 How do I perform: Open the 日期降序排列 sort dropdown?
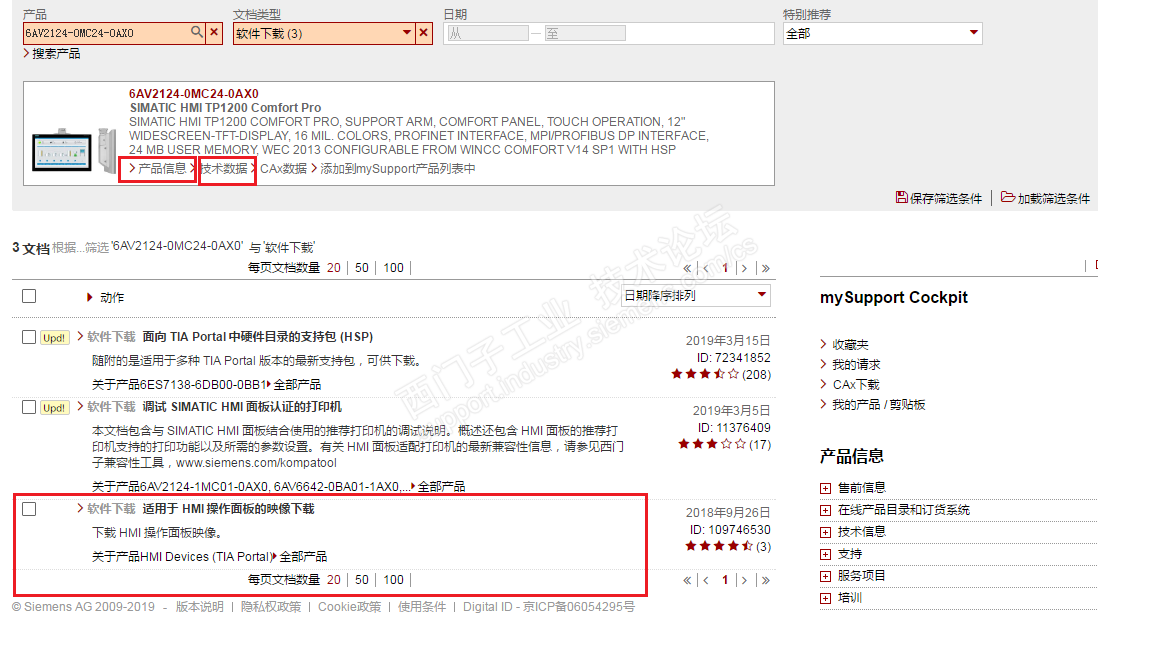click(x=695, y=295)
